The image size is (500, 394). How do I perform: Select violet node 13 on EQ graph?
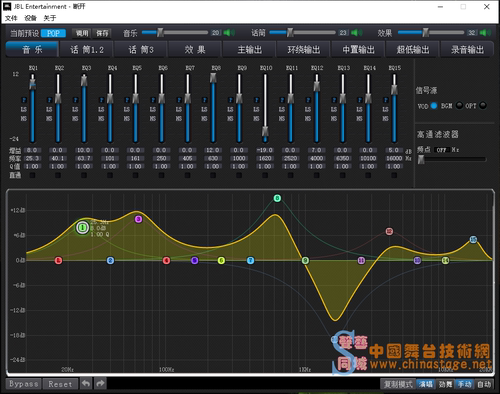coord(417,261)
